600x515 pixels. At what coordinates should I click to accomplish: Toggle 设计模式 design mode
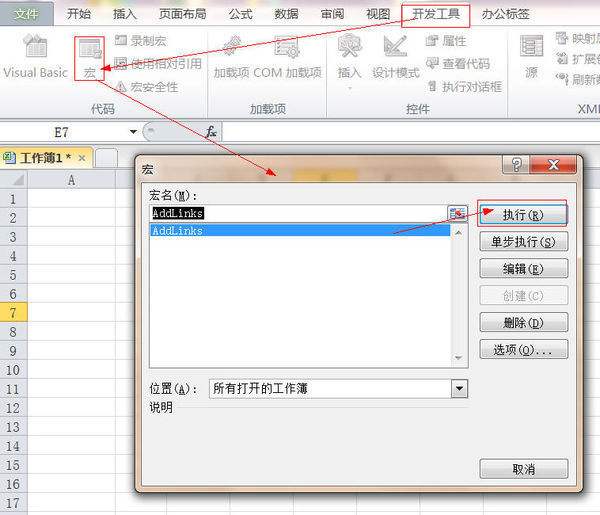click(396, 57)
